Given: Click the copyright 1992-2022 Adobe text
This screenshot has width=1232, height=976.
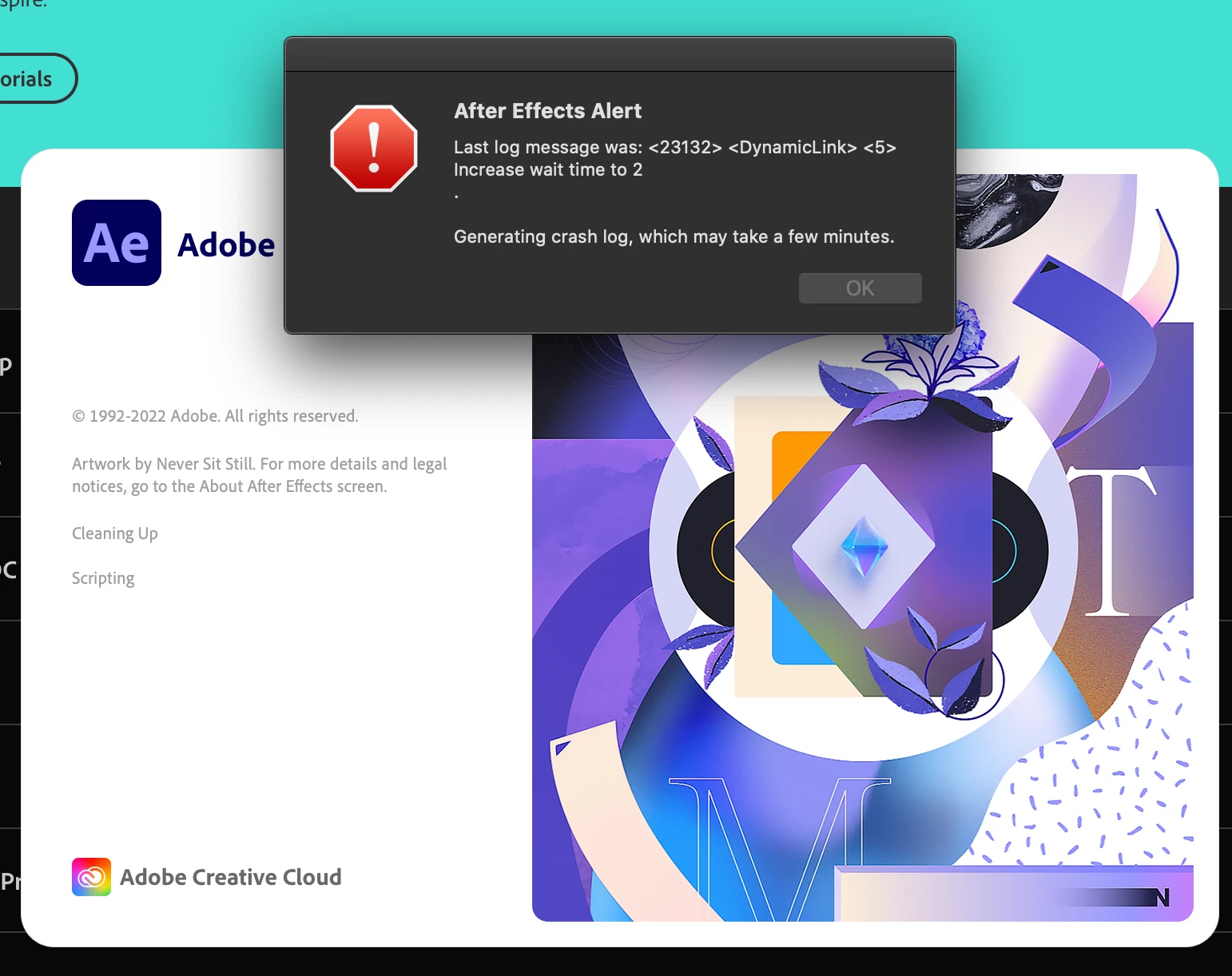Looking at the screenshot, I should pos(215,416).
